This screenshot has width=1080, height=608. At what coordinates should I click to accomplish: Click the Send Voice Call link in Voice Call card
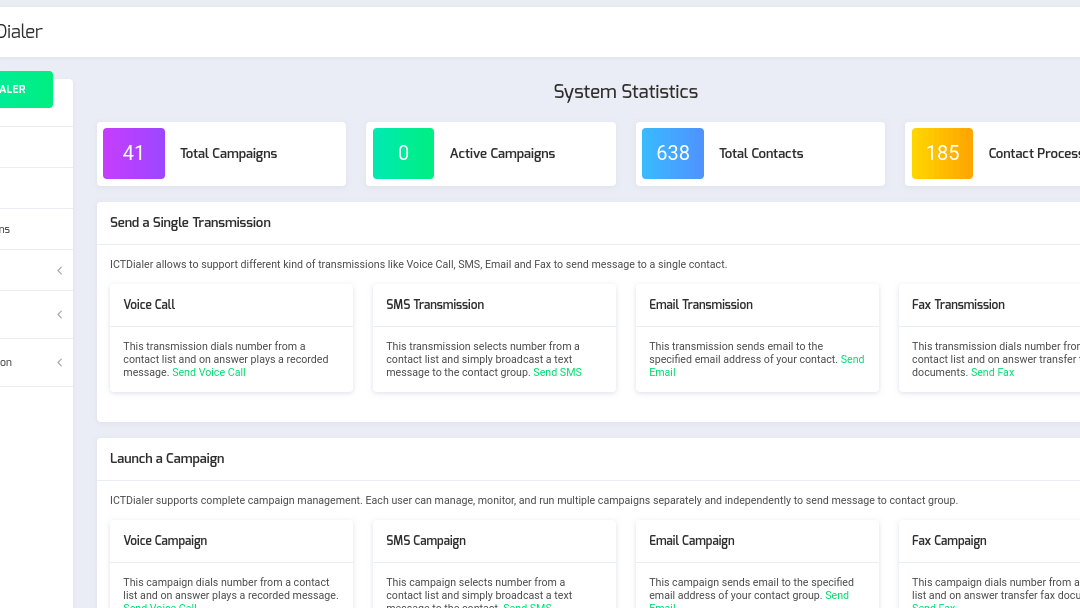click(209, 373)
